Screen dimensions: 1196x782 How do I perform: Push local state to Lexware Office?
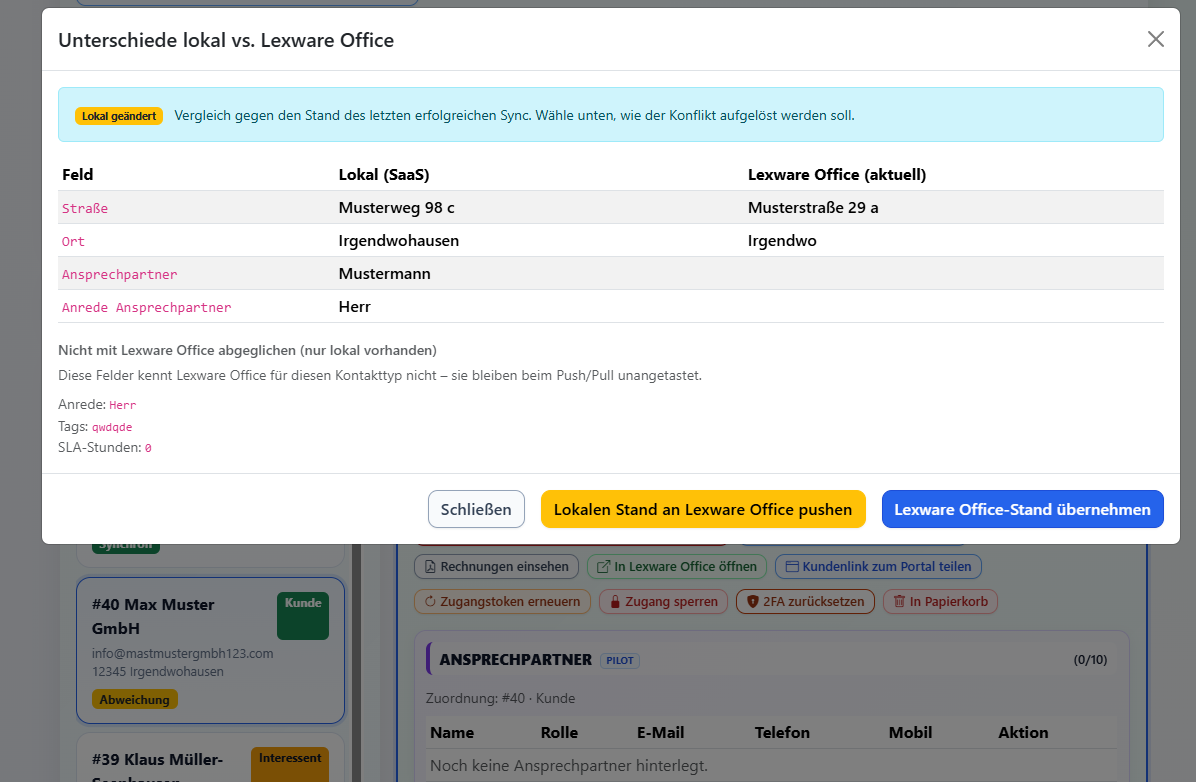tap(702, 509)
